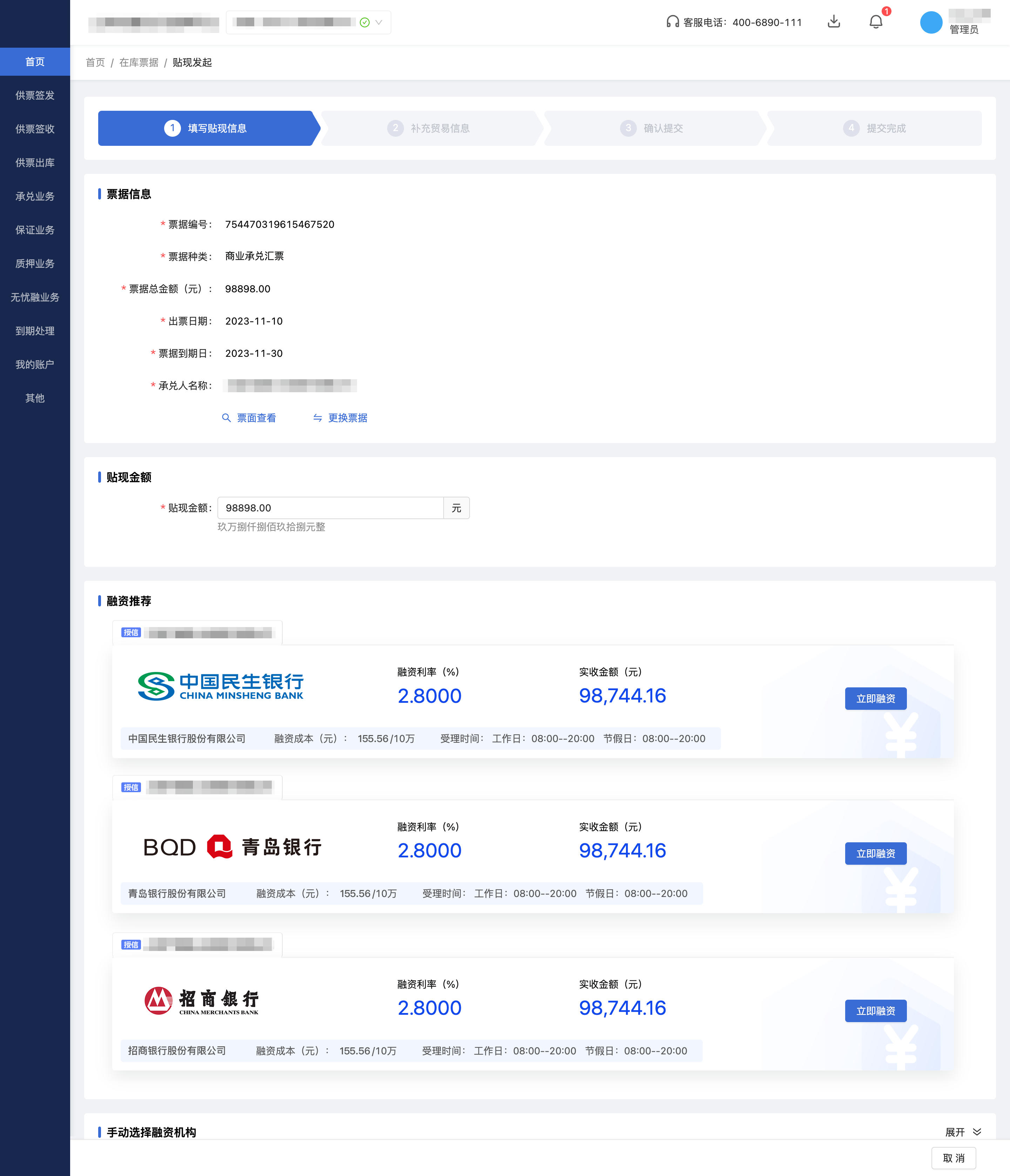The width and height of the screenshot is (1010, 1176).
Task: Open the notification bell
Action: [x=875, y=22]
